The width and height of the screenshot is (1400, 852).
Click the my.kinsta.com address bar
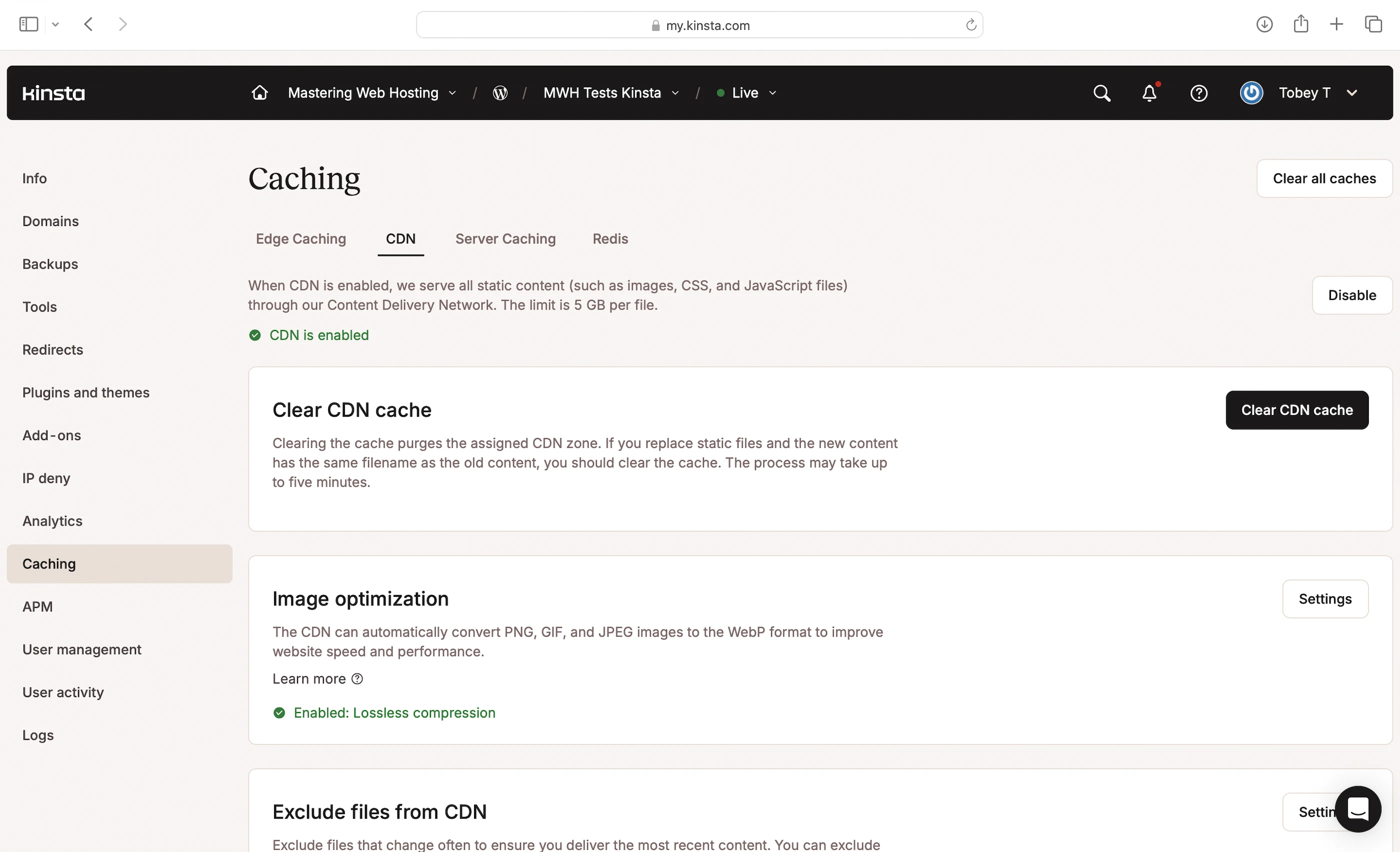(707, 25)
